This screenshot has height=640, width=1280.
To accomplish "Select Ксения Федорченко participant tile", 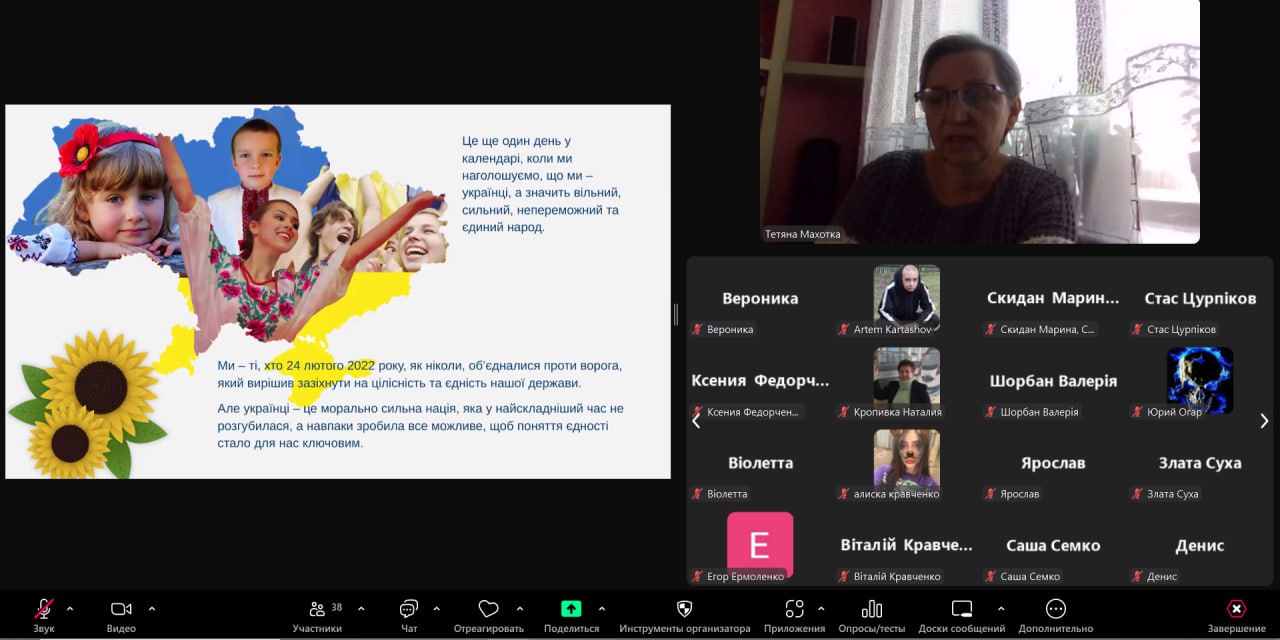I will [760, 380].
